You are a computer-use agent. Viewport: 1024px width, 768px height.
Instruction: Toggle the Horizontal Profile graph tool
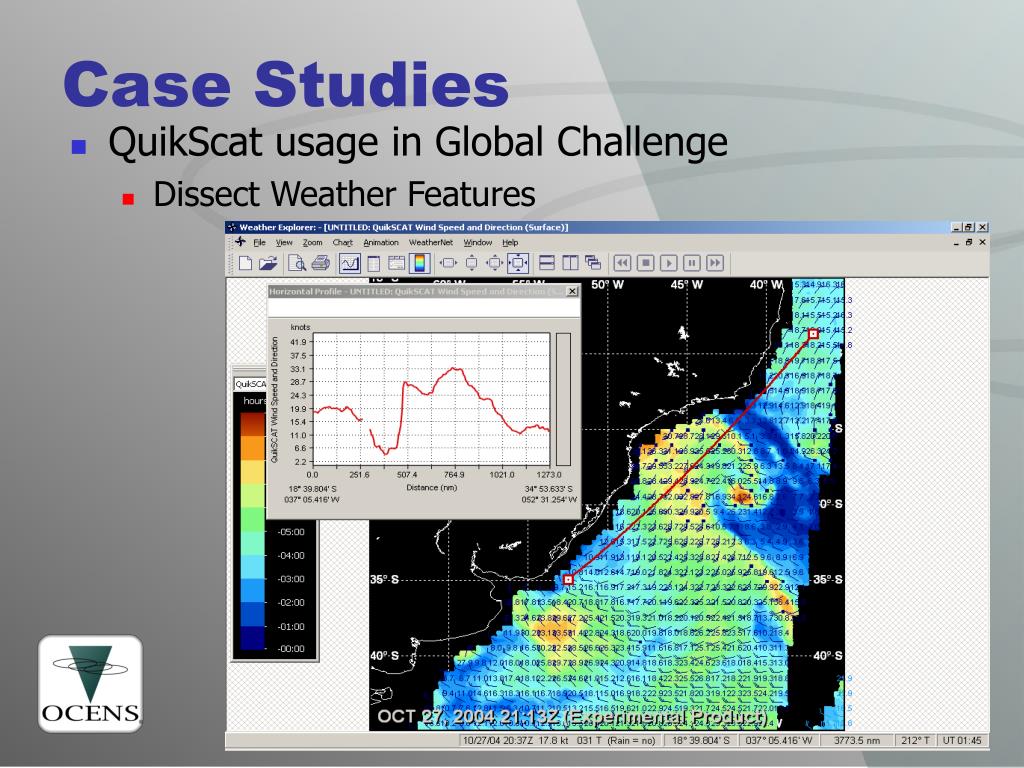pyautogui.click(x=349, y=263)
